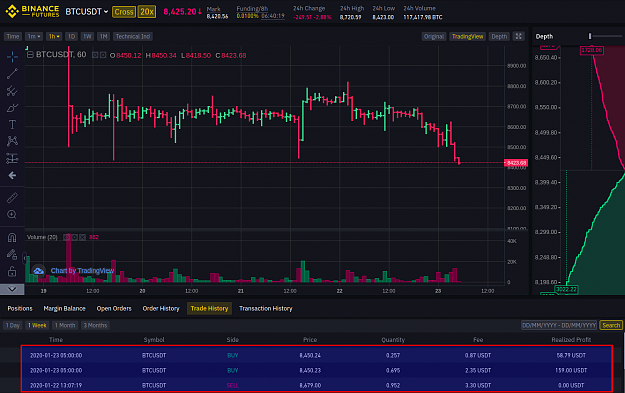The width and height of the screenshot is (625, 393).
Task: Select the crosshair cursor tool
Action: tap(12, 57)
